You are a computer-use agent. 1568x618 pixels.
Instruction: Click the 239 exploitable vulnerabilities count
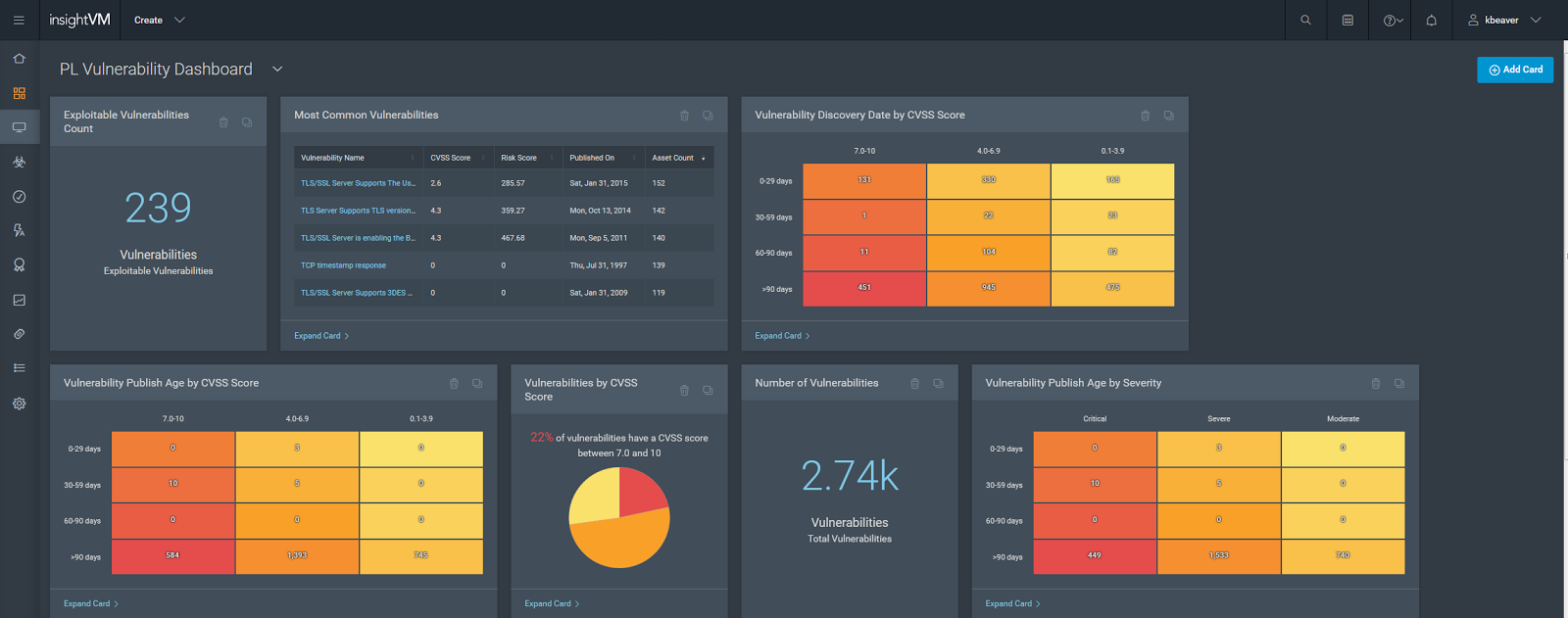(x=158, y=208)
